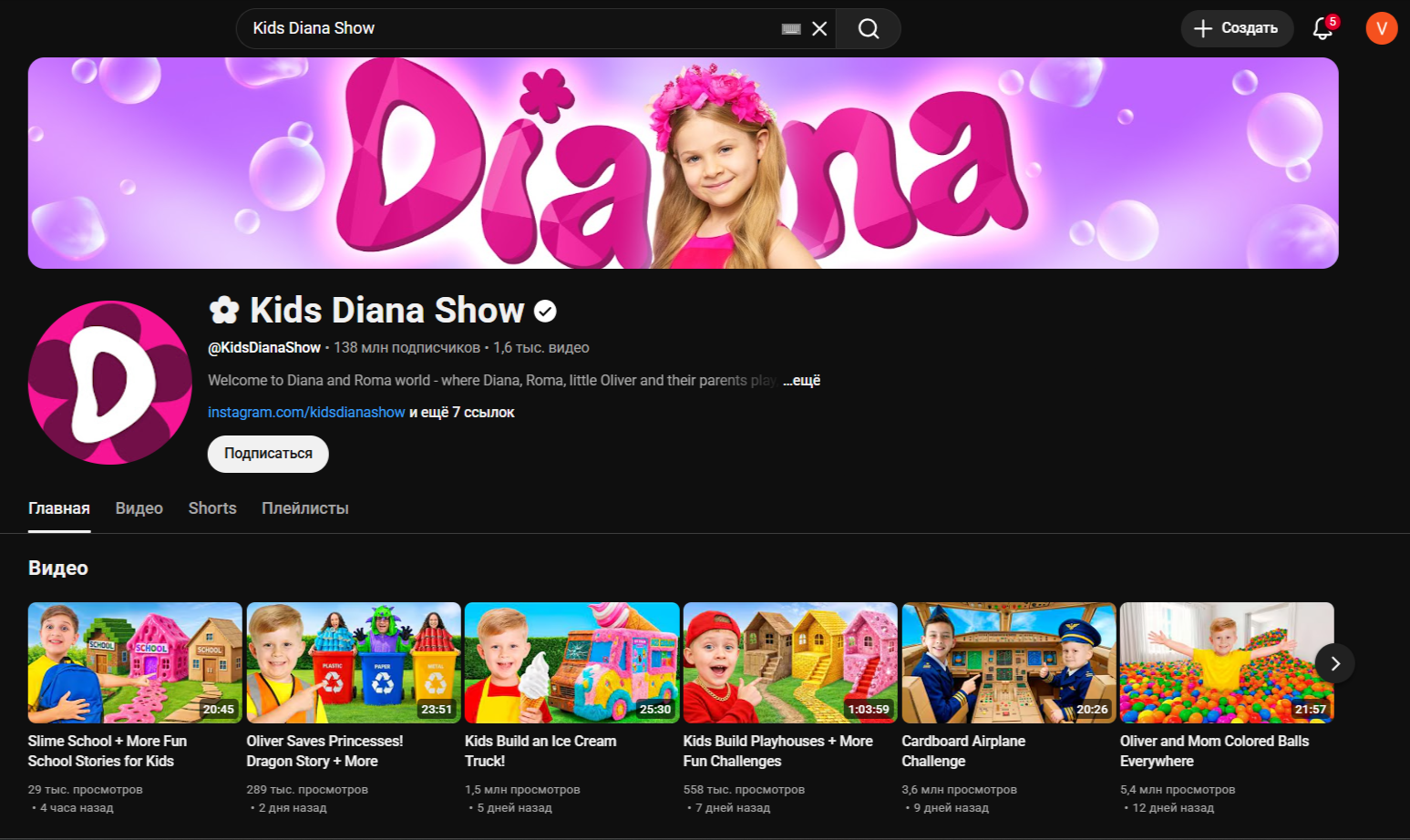This screenshot has width=1410, height=840.
Task: Open the Ice Cream Truck video thumbnail
Action: (x=572, y=662)
